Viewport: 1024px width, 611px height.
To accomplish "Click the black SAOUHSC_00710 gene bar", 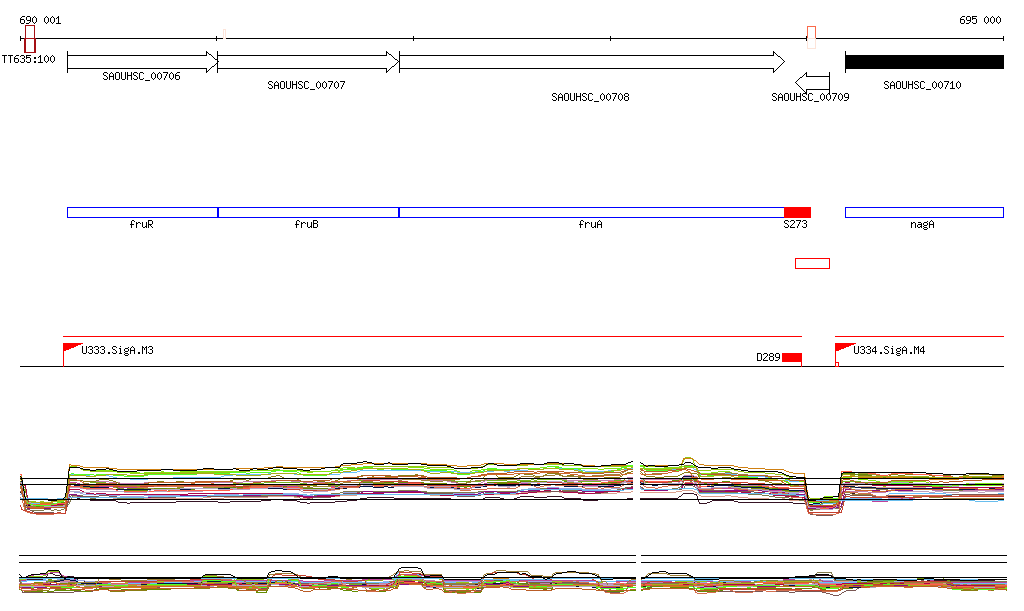I will coord(923,62).
